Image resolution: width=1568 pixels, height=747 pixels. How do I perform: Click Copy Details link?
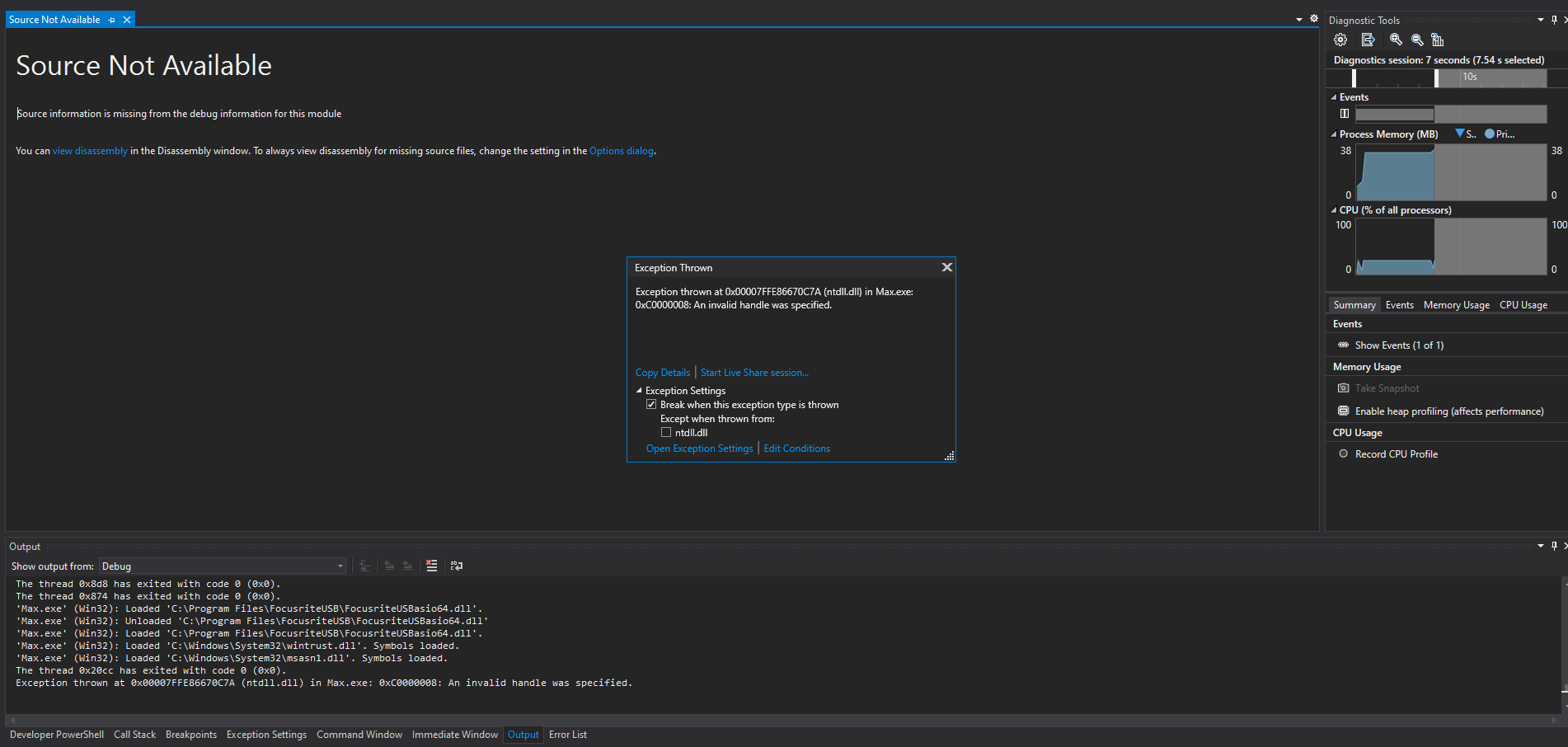(663, 373)
